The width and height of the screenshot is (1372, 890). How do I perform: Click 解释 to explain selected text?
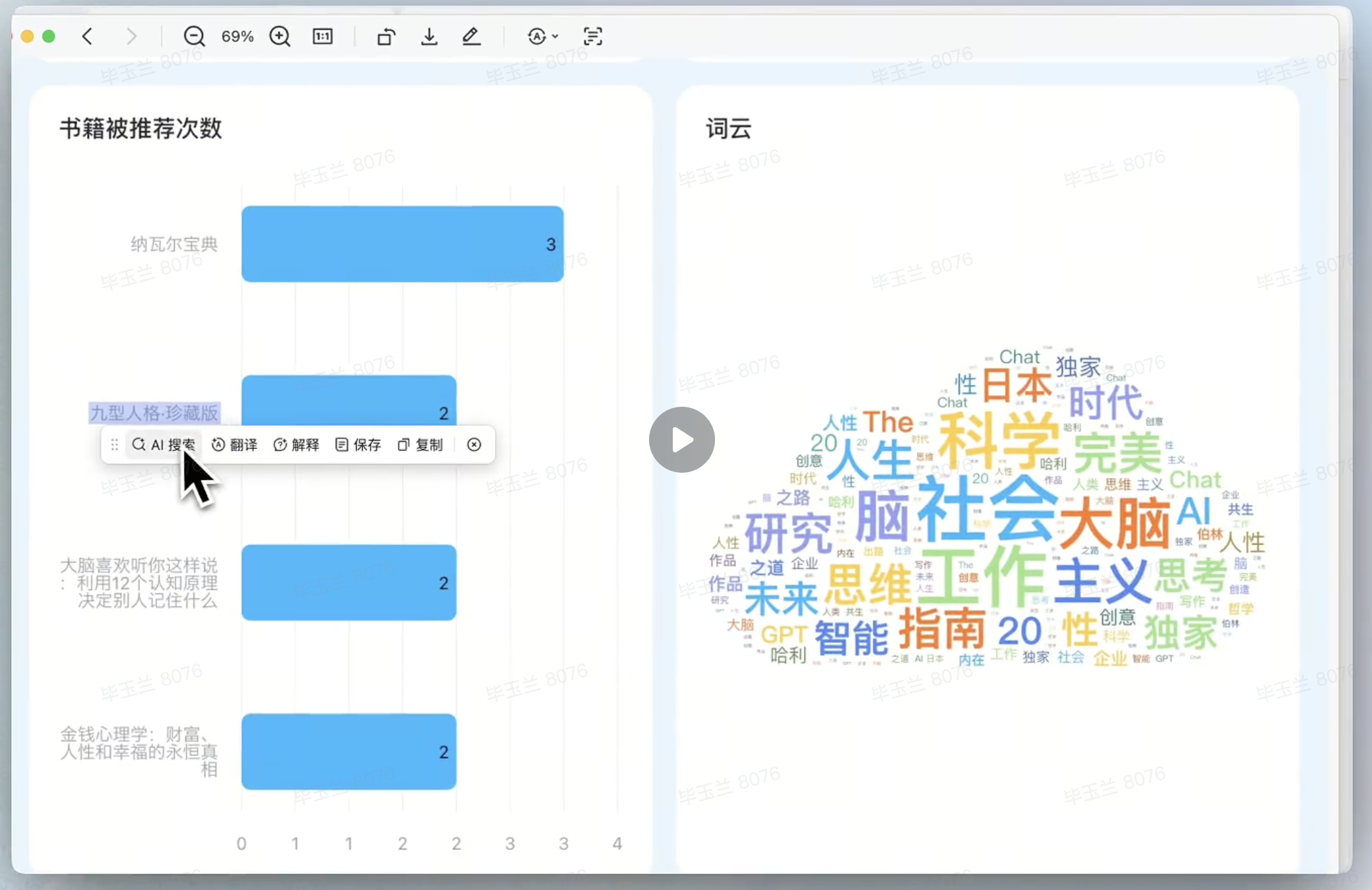pyautogui.click(x=296, y=445)
